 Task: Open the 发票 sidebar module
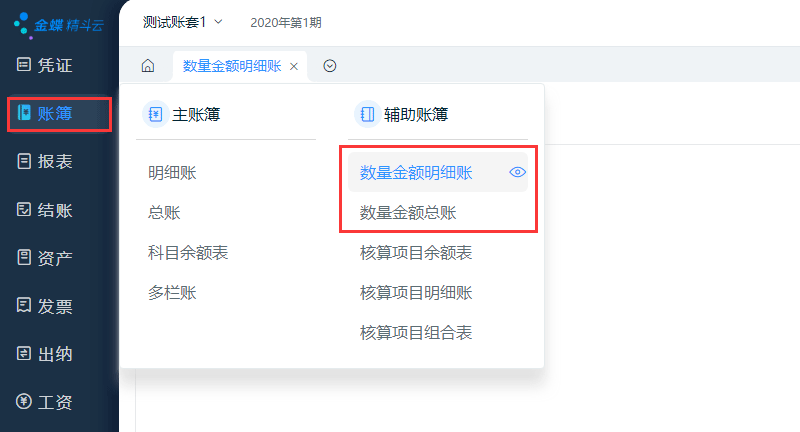coord(45,306)
